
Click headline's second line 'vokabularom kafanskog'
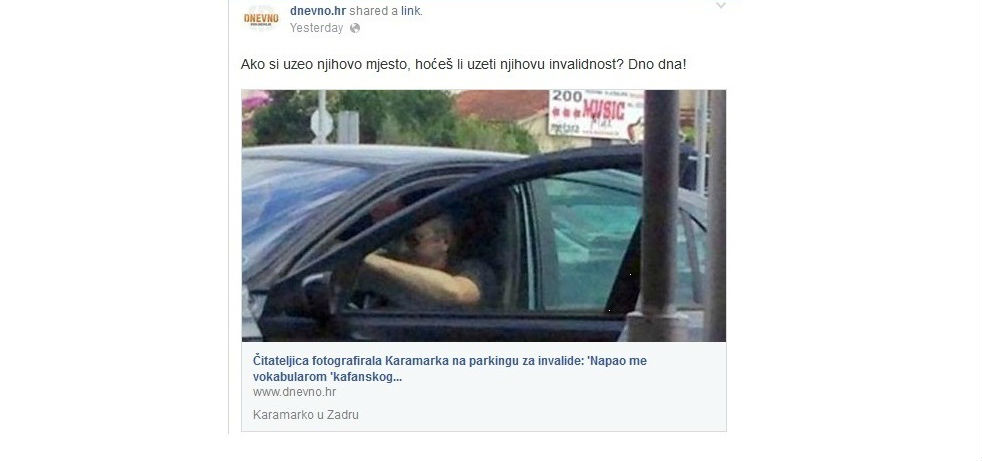tap(327, 377)
